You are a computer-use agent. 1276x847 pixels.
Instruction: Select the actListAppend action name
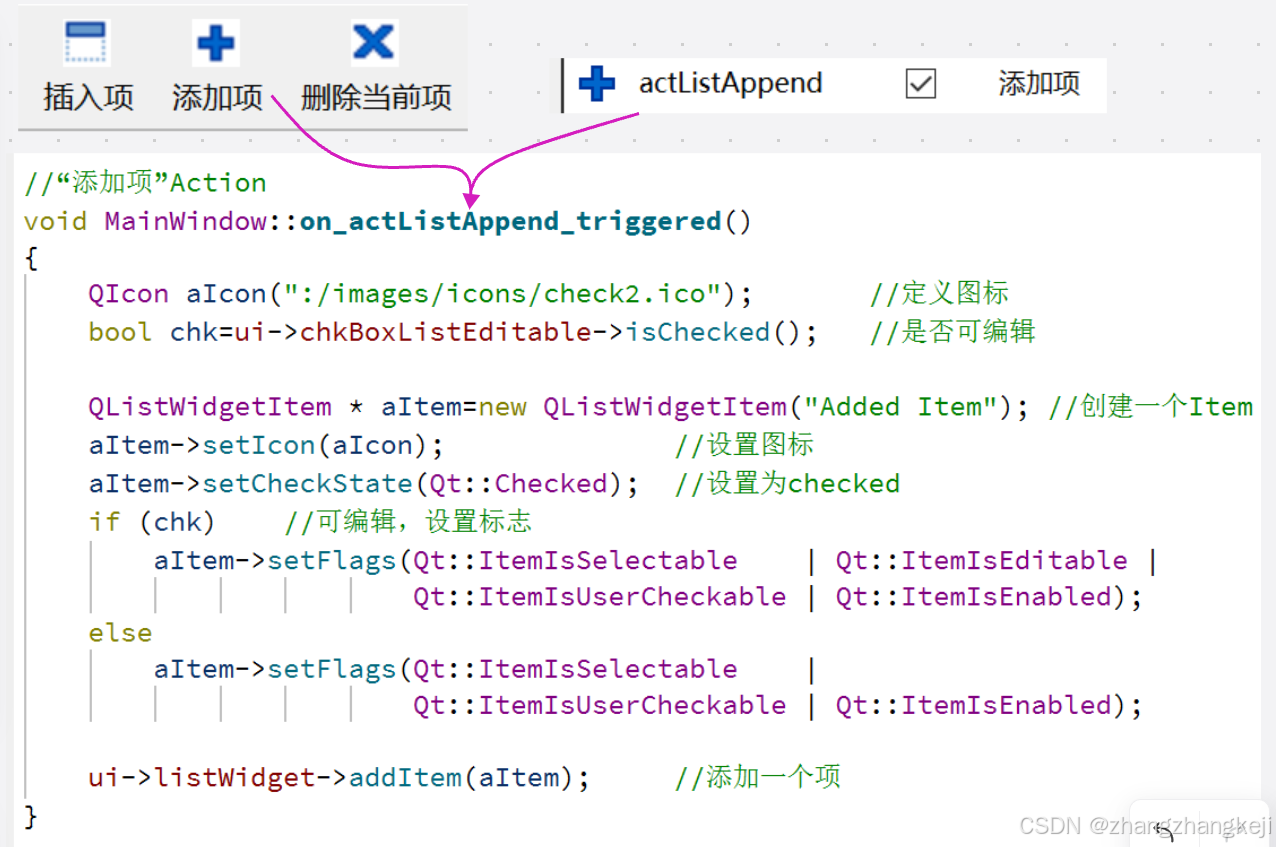coord(730,83)
